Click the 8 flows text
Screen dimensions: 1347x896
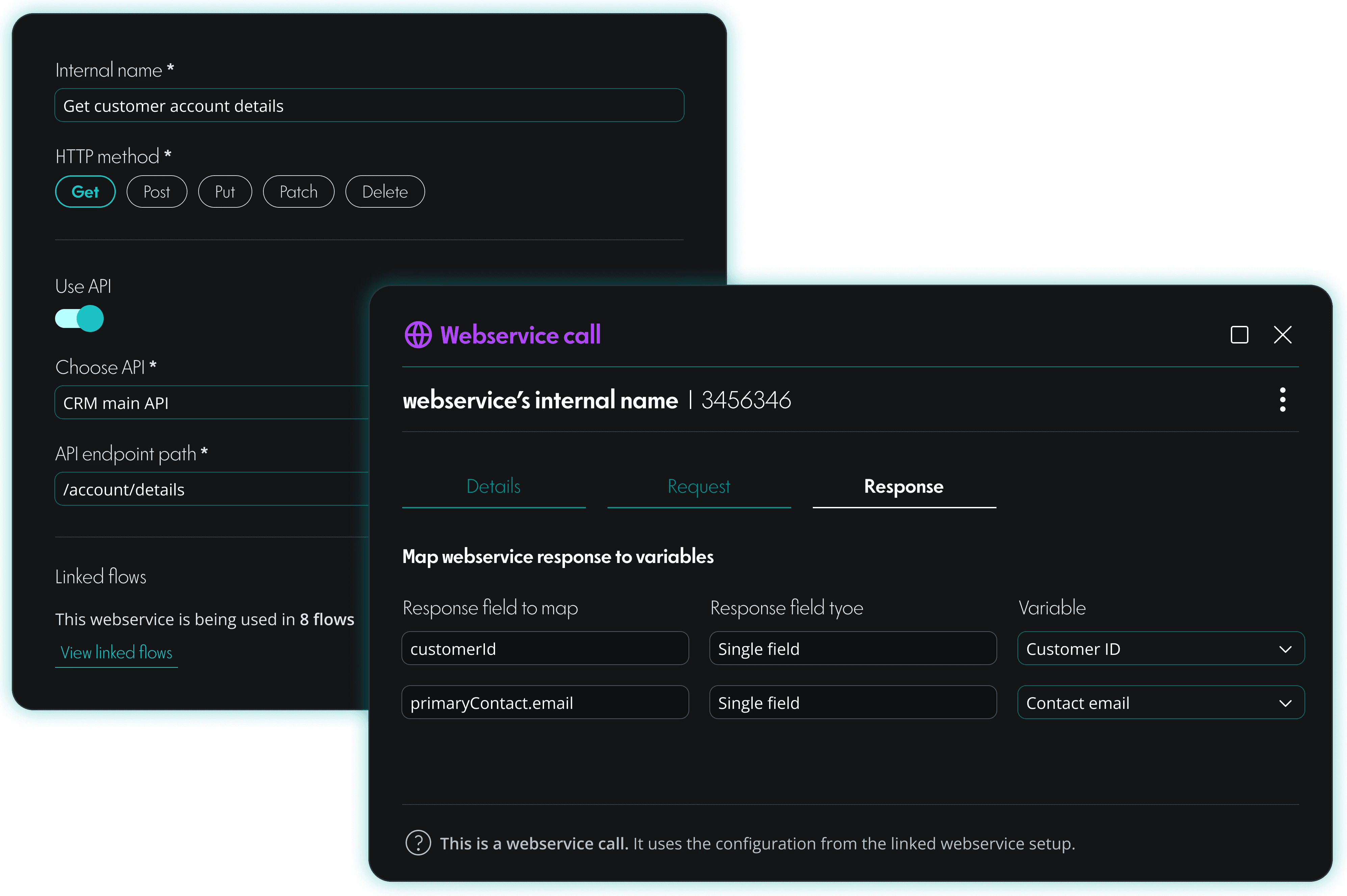click(x=327, y=619)
